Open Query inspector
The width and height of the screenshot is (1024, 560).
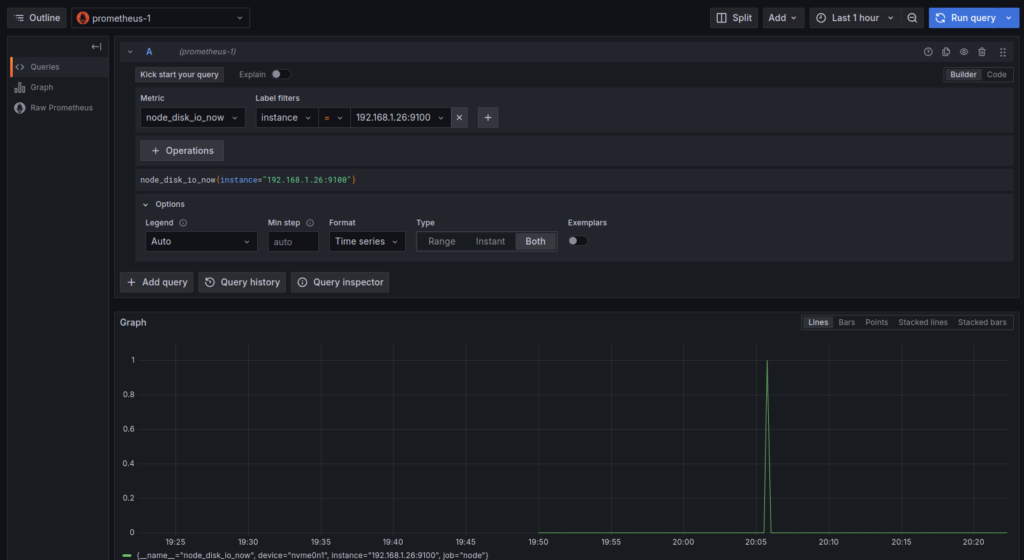pyautogui.click(x=340, y=282)
